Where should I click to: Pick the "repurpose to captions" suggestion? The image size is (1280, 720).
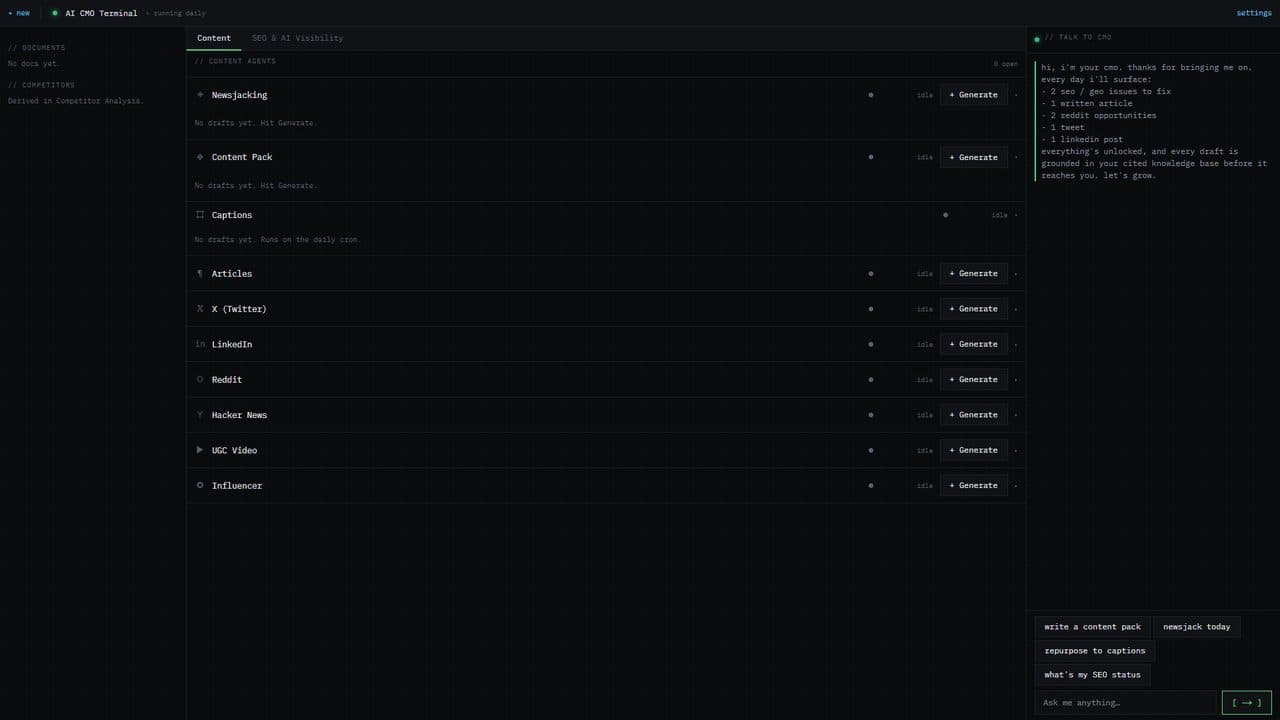(1095, 651)
